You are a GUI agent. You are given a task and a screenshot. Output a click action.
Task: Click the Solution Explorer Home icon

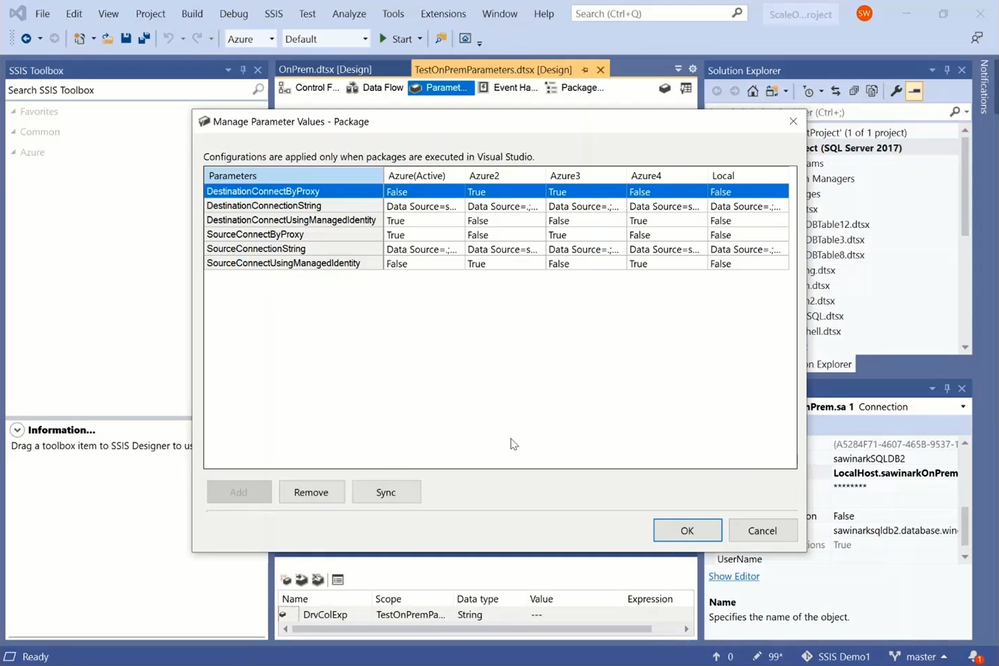pos(753,91)
